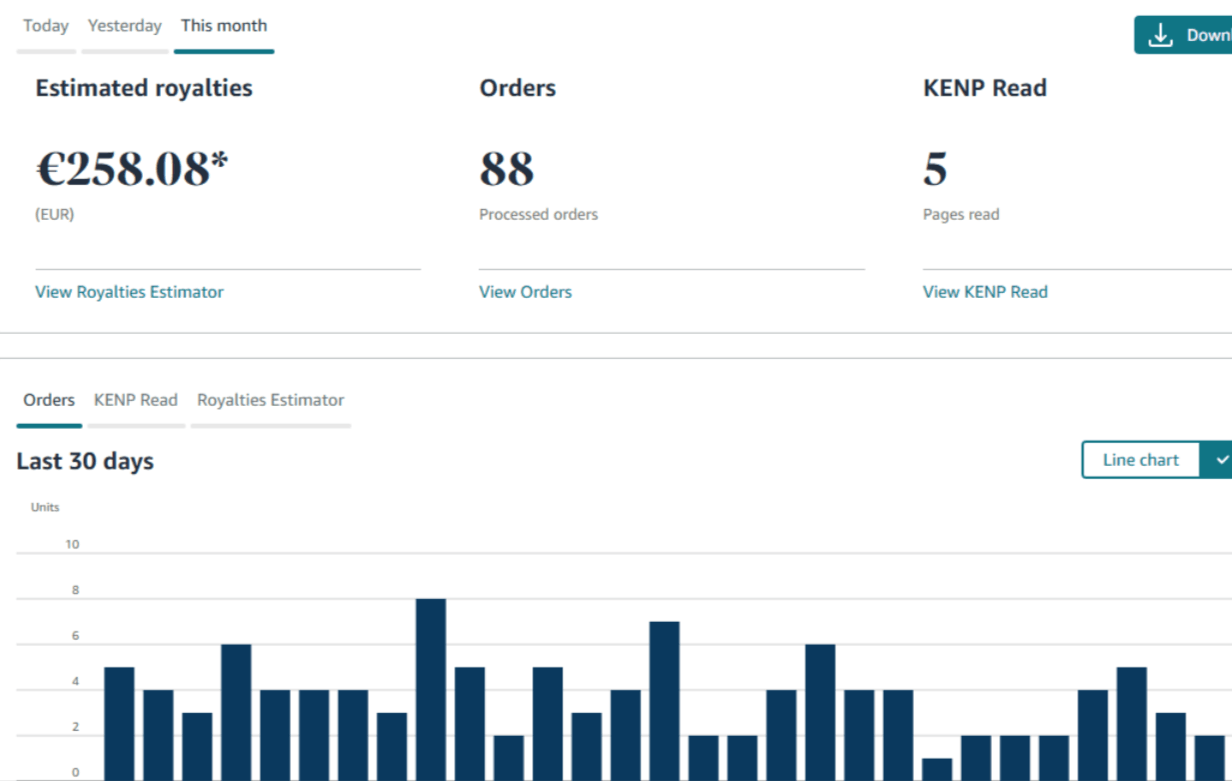Click the shortest bar showing 1 unit

(937, 770)
